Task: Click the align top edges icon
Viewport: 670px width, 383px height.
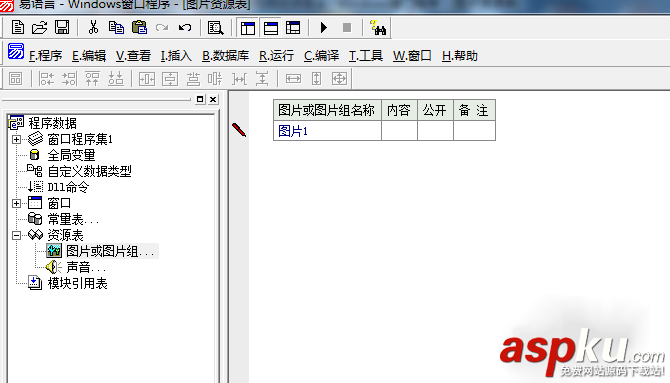Action: [x=92, y=79]
